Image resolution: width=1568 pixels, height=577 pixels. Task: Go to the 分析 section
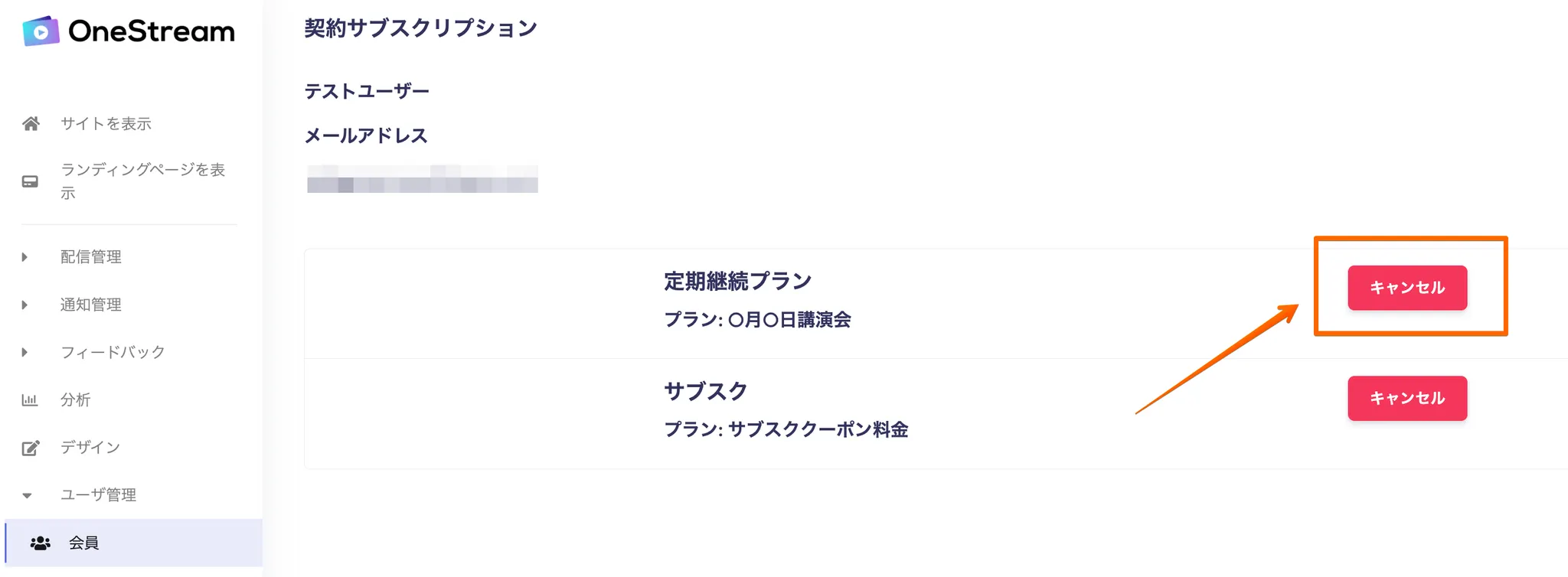point(76,400)
